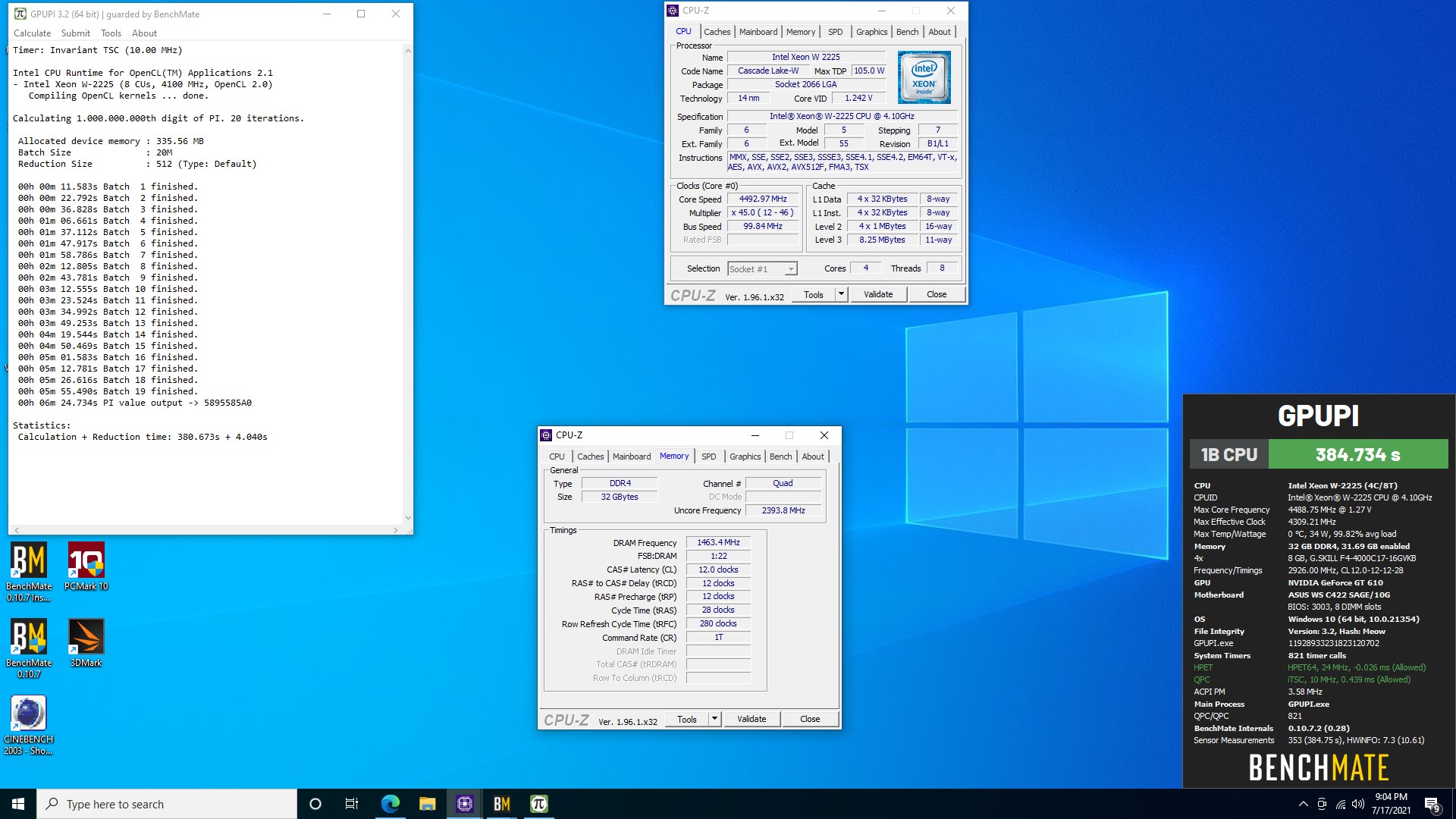Click the Core Speed value 4492.97 MHz
Screen dimensions: 1456x819
pos(763,199)
